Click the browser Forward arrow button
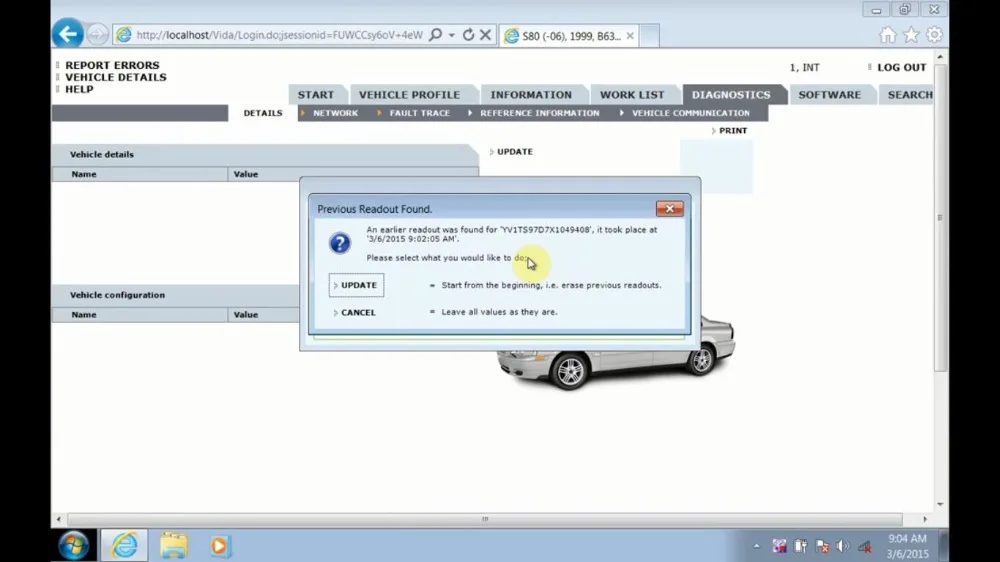 (97, 34)
